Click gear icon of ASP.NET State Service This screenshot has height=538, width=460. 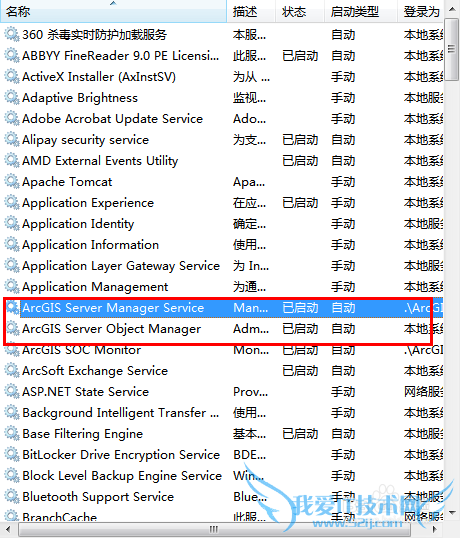pos(12,391)
